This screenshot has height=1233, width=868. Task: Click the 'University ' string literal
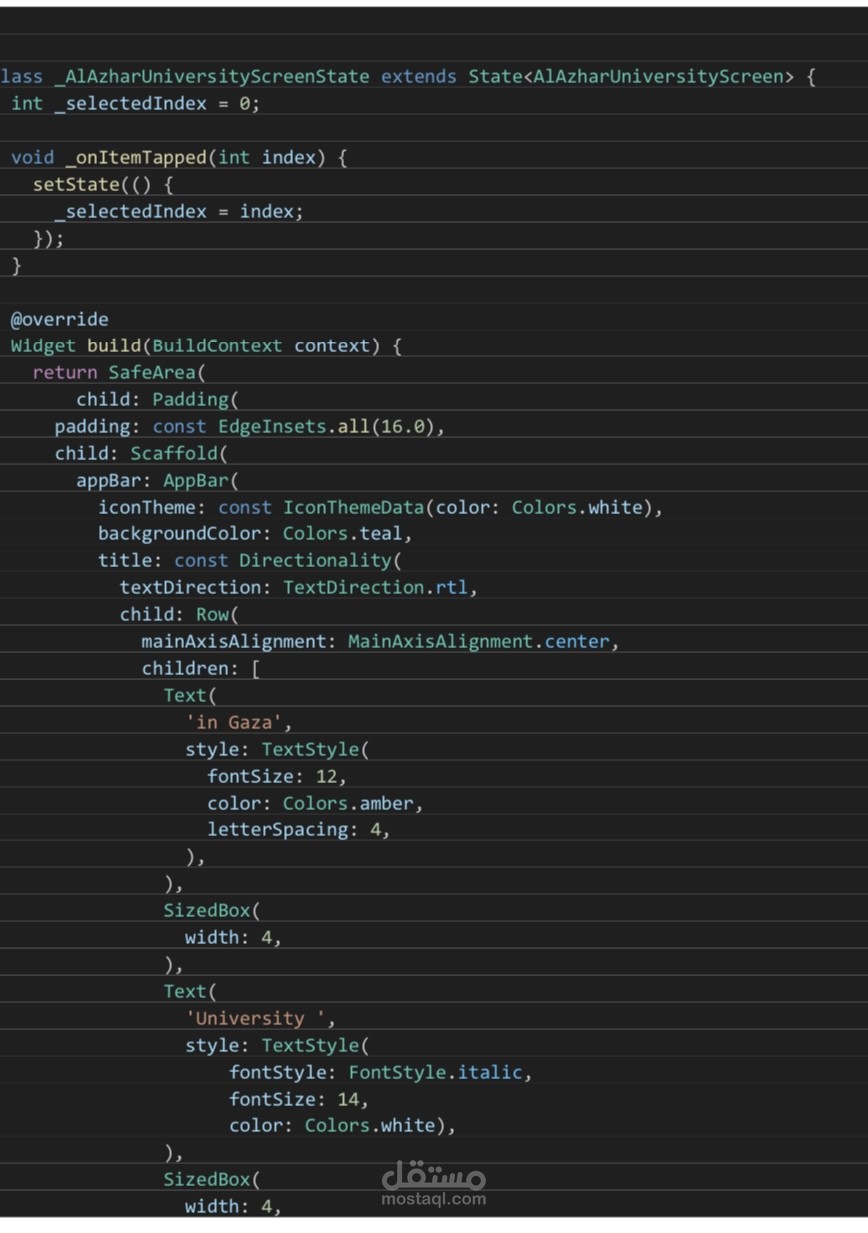pyautogui.click(x=256, y=1019)
